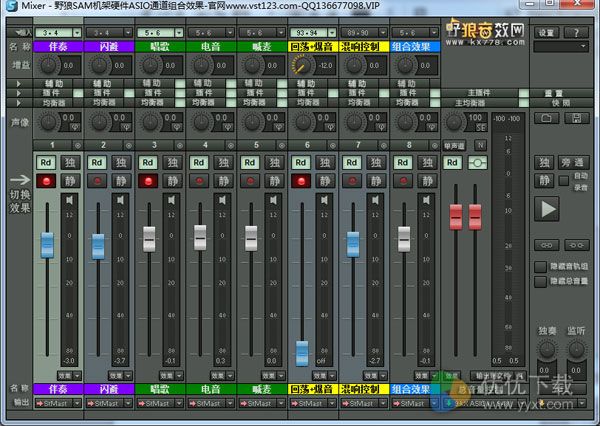Screen dimensions: 600x426
Task: Click the global 独 button on right panel
Action: click(544, 163)
